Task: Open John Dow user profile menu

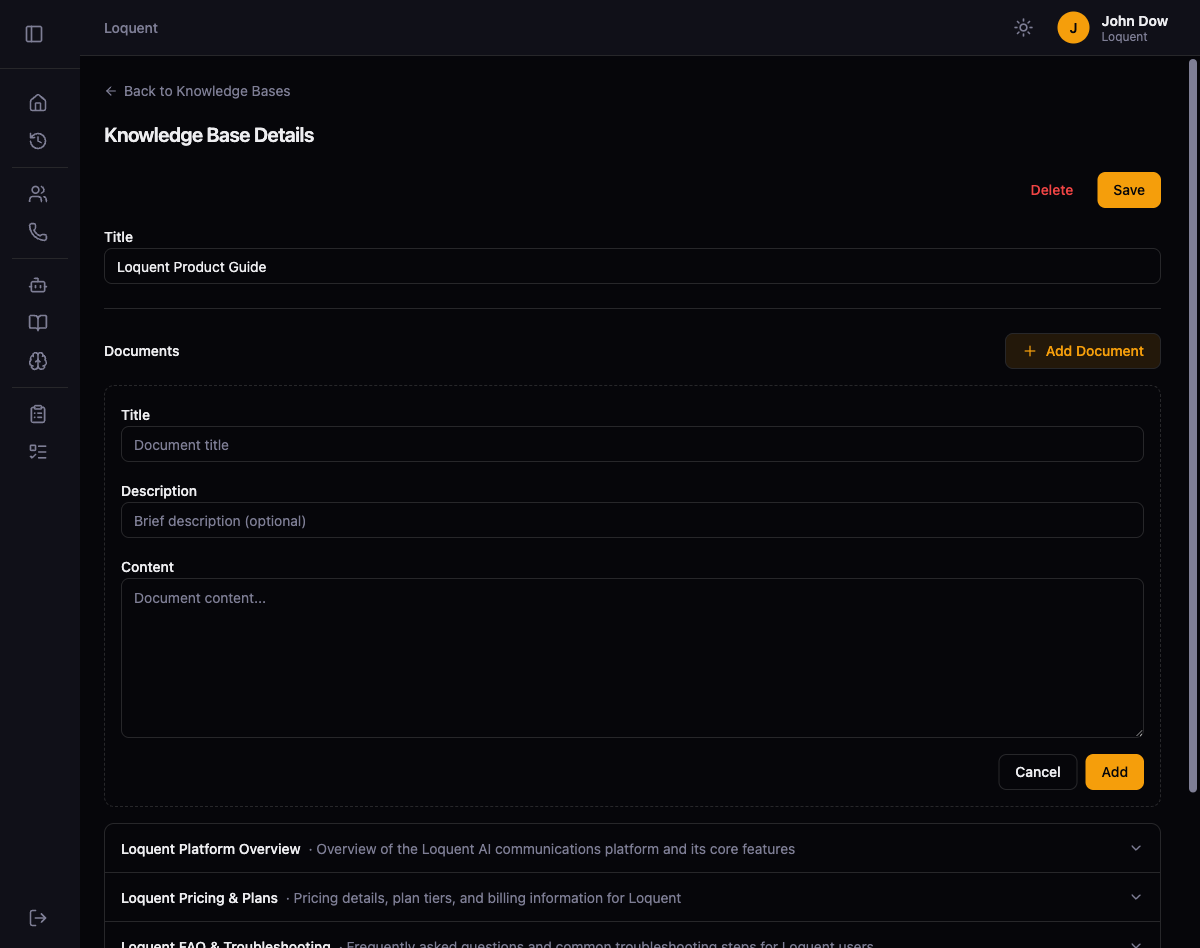Action: click(1113, 28)
